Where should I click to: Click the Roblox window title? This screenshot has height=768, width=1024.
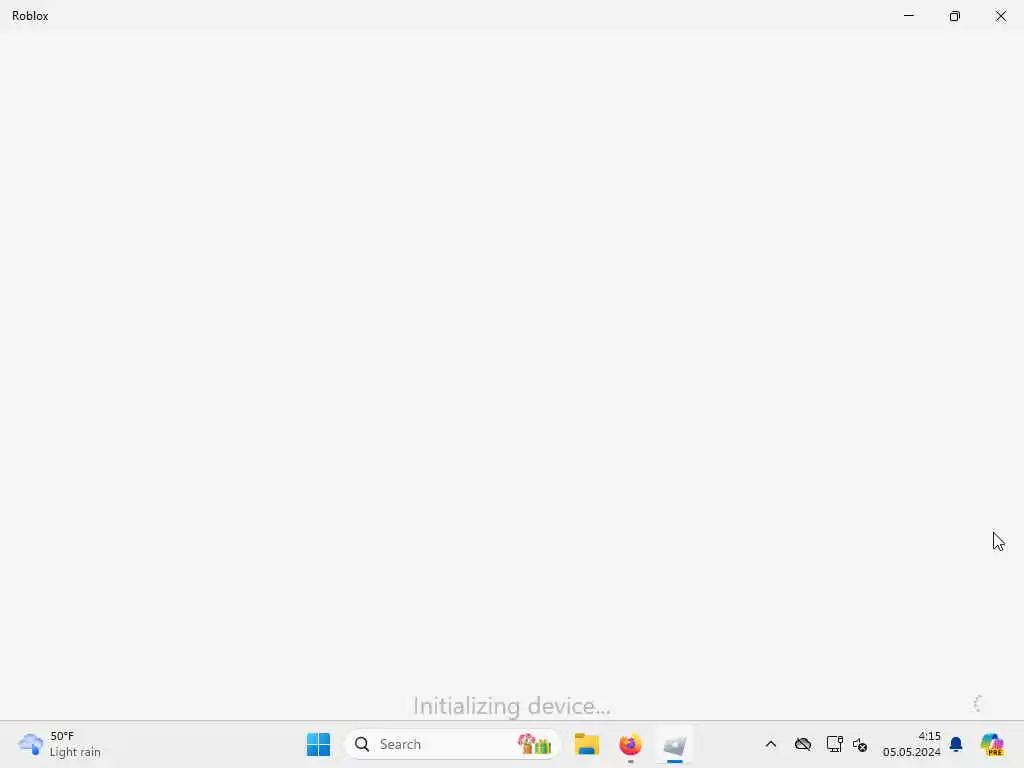click(x=30, y=16)
